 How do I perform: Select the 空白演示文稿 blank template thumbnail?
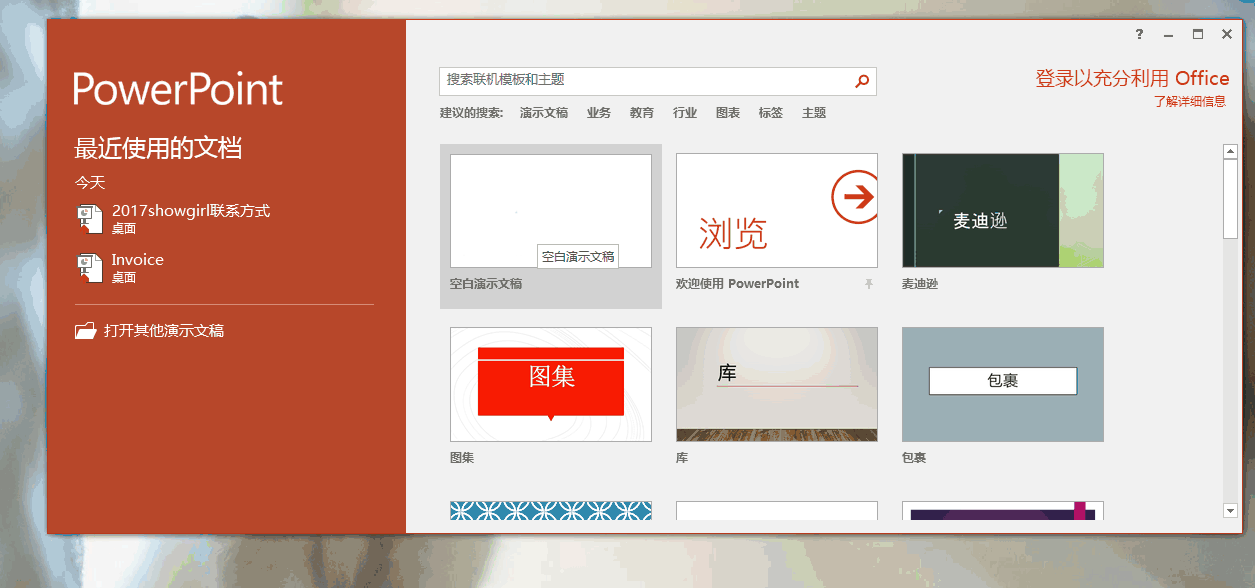pos(551,211)
